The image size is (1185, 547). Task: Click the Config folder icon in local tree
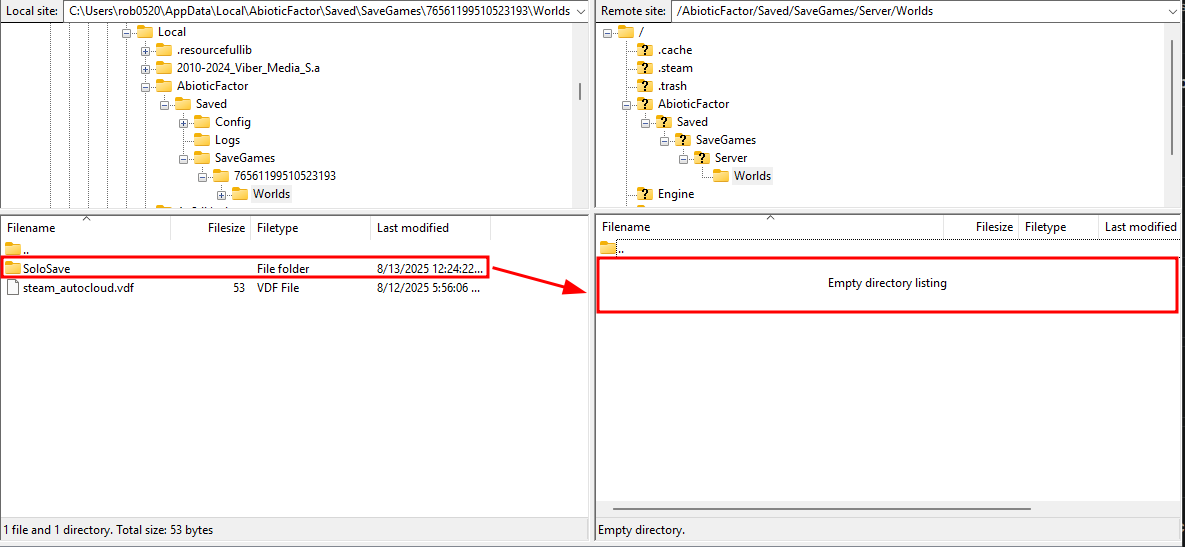point(203,122)
